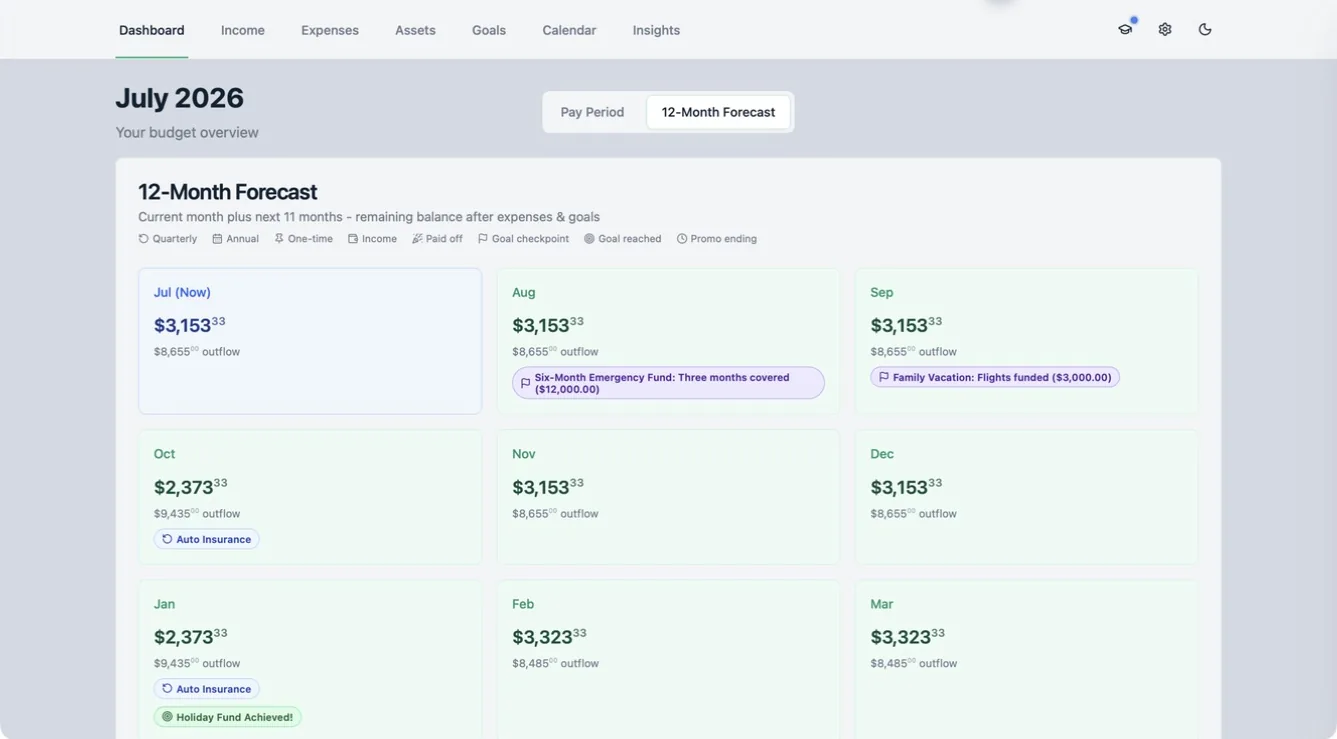
Task: Click the Your budget overview subtitle
Action: click(x=187, y=132)
